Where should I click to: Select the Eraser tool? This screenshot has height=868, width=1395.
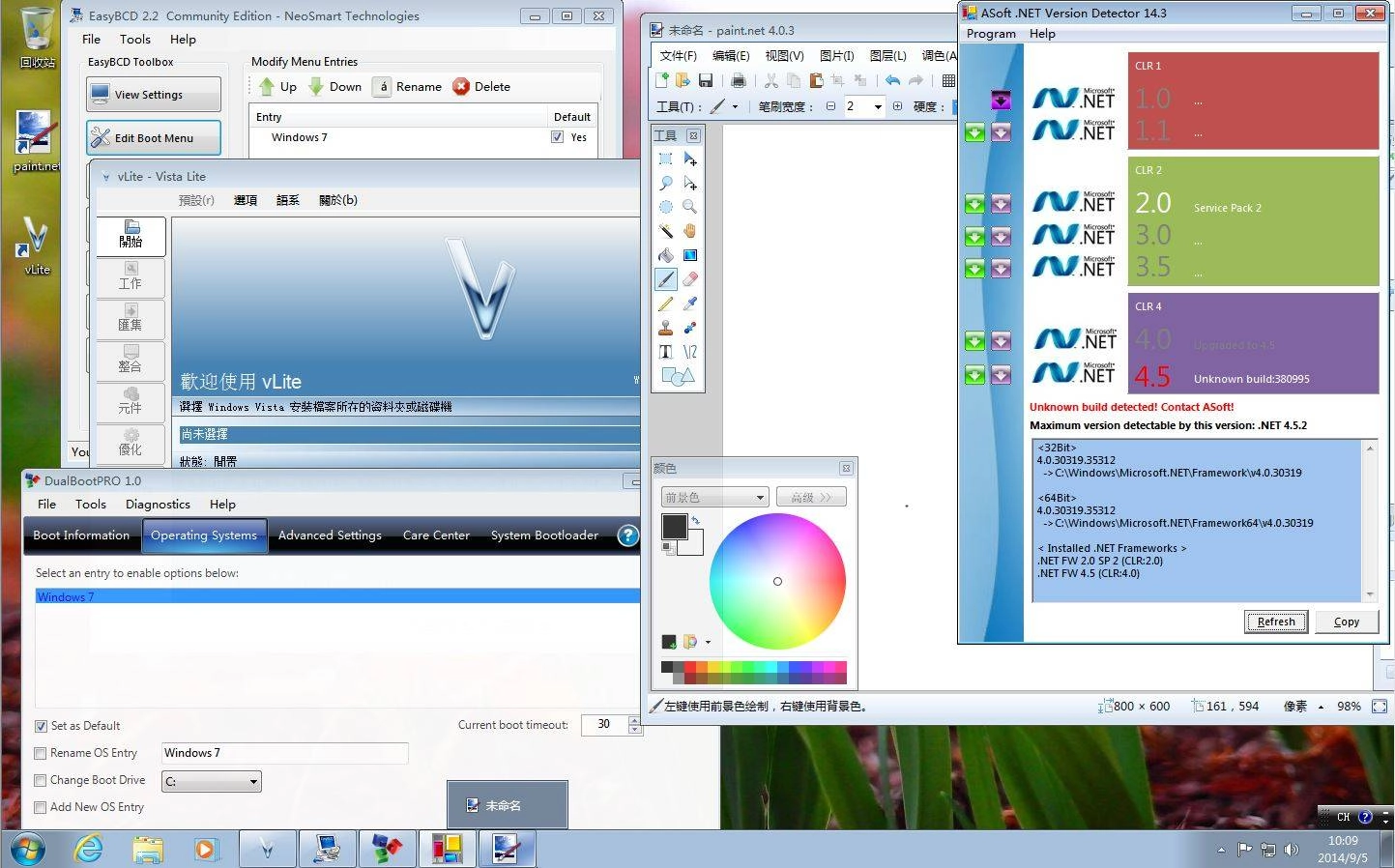(690, 279)
